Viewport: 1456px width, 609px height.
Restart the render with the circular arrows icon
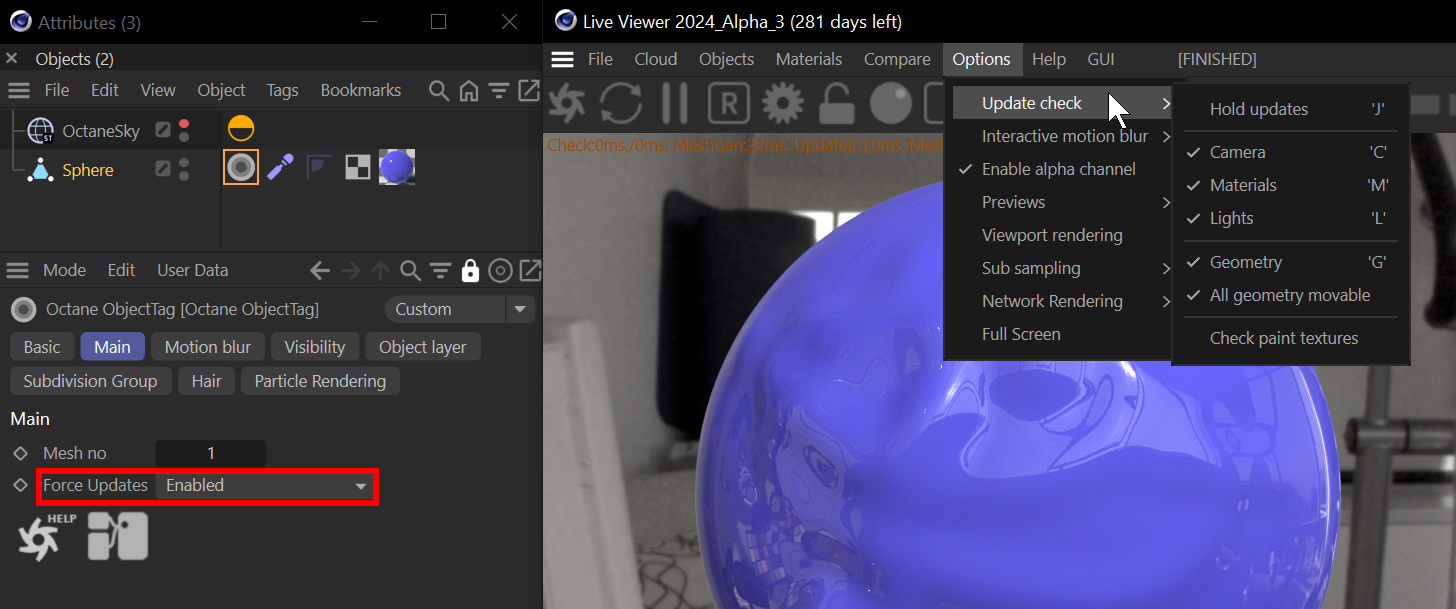(x=621, y=103)
